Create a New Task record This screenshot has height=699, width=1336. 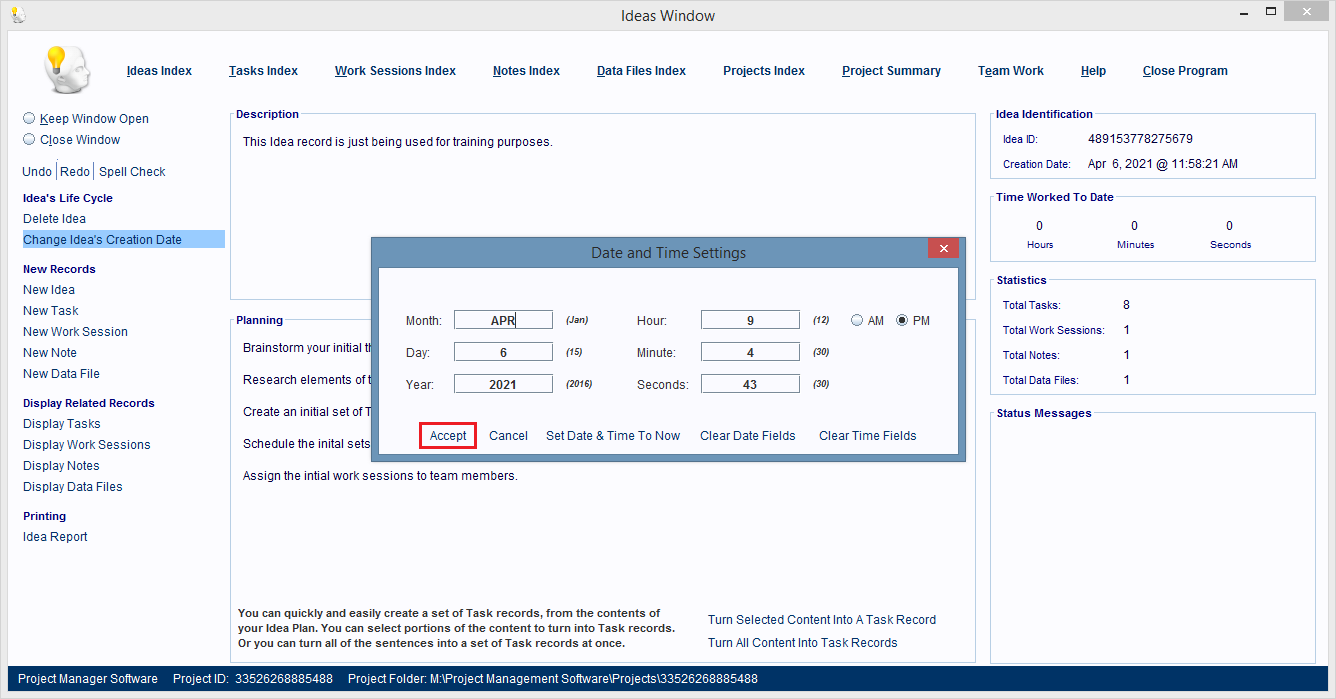(x=50, y=310)
